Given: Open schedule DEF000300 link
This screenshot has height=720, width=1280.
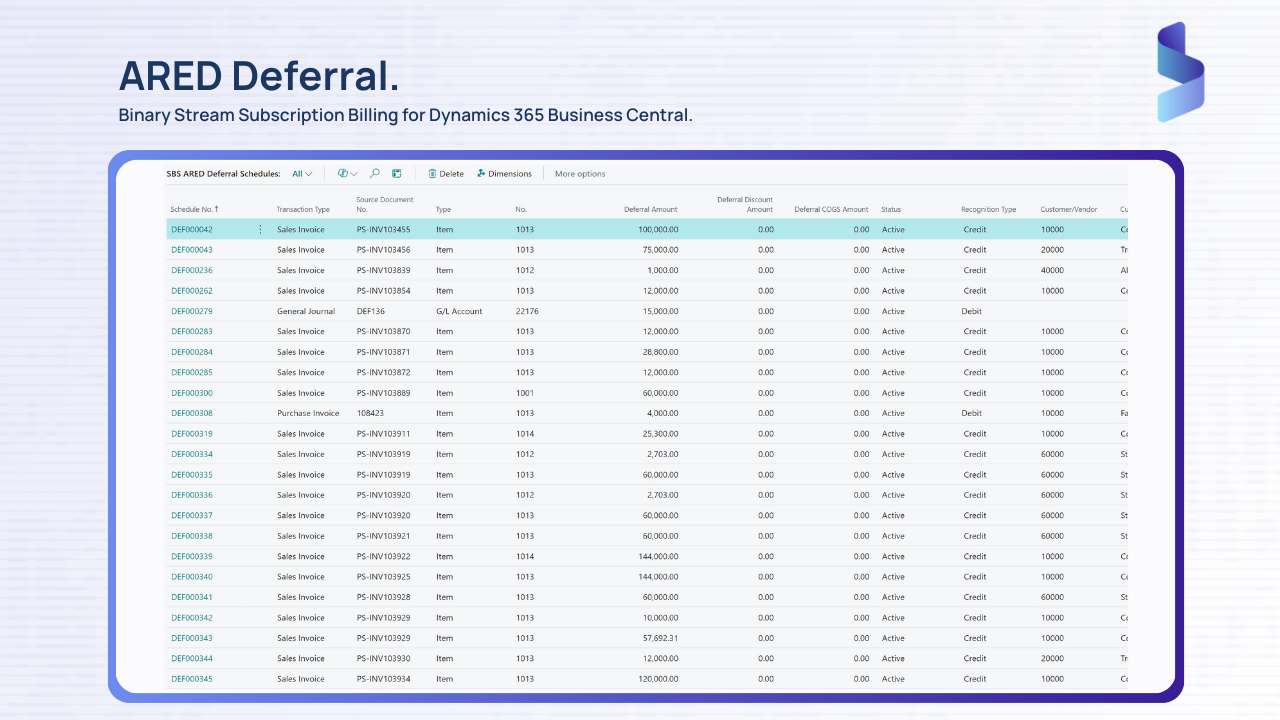Looking at the screenshot, I should 192,393.
